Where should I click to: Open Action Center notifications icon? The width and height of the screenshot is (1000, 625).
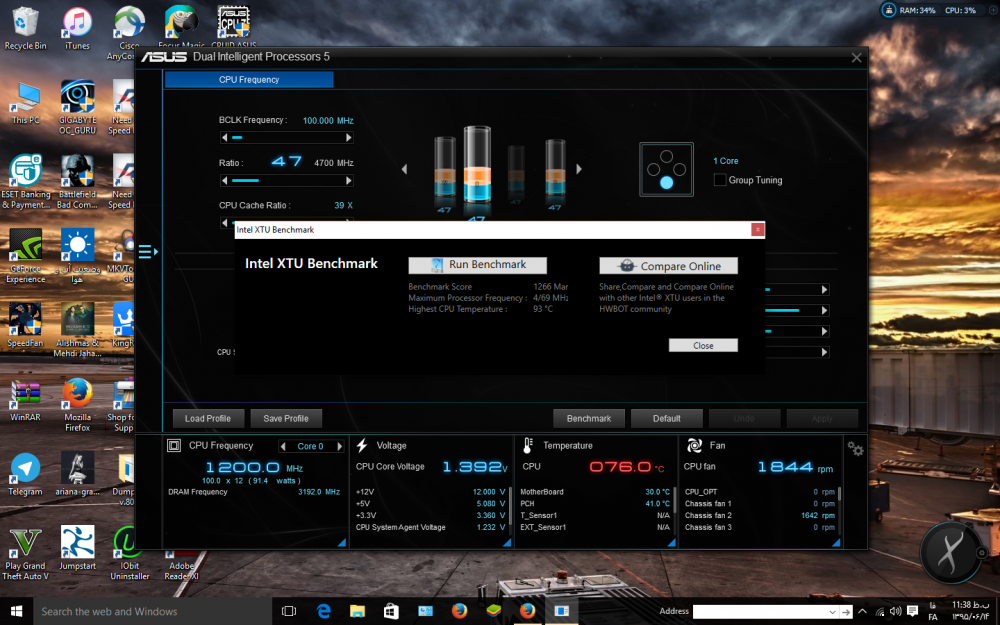912,611
